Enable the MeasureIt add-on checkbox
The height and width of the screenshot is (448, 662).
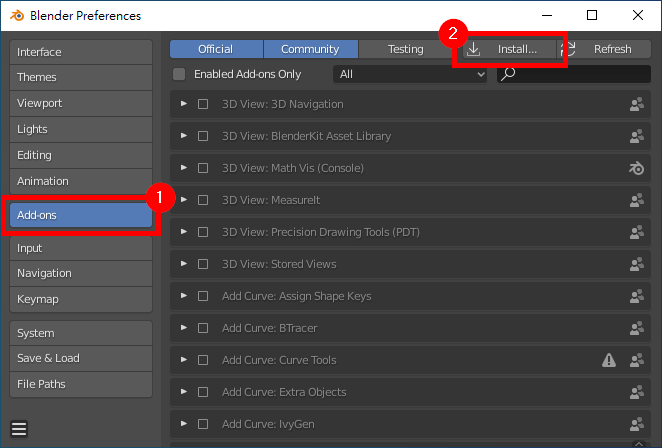[x=203, y=200]
